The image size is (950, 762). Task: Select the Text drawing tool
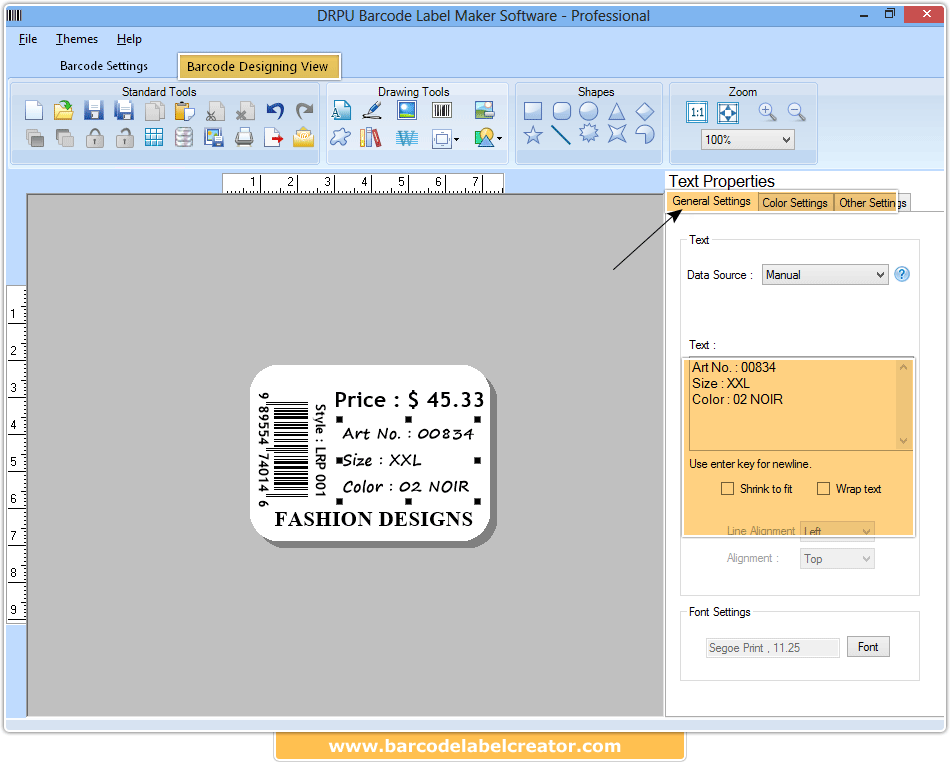click(341, 111)
